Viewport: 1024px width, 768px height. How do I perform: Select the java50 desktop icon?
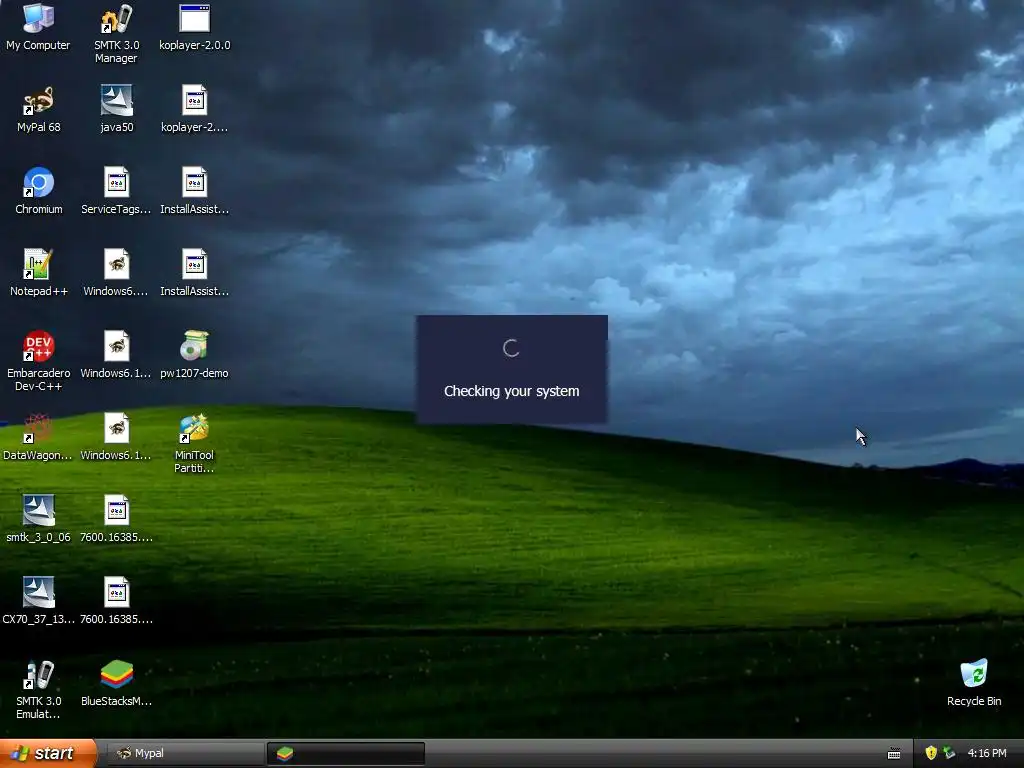tap(117, 109)
